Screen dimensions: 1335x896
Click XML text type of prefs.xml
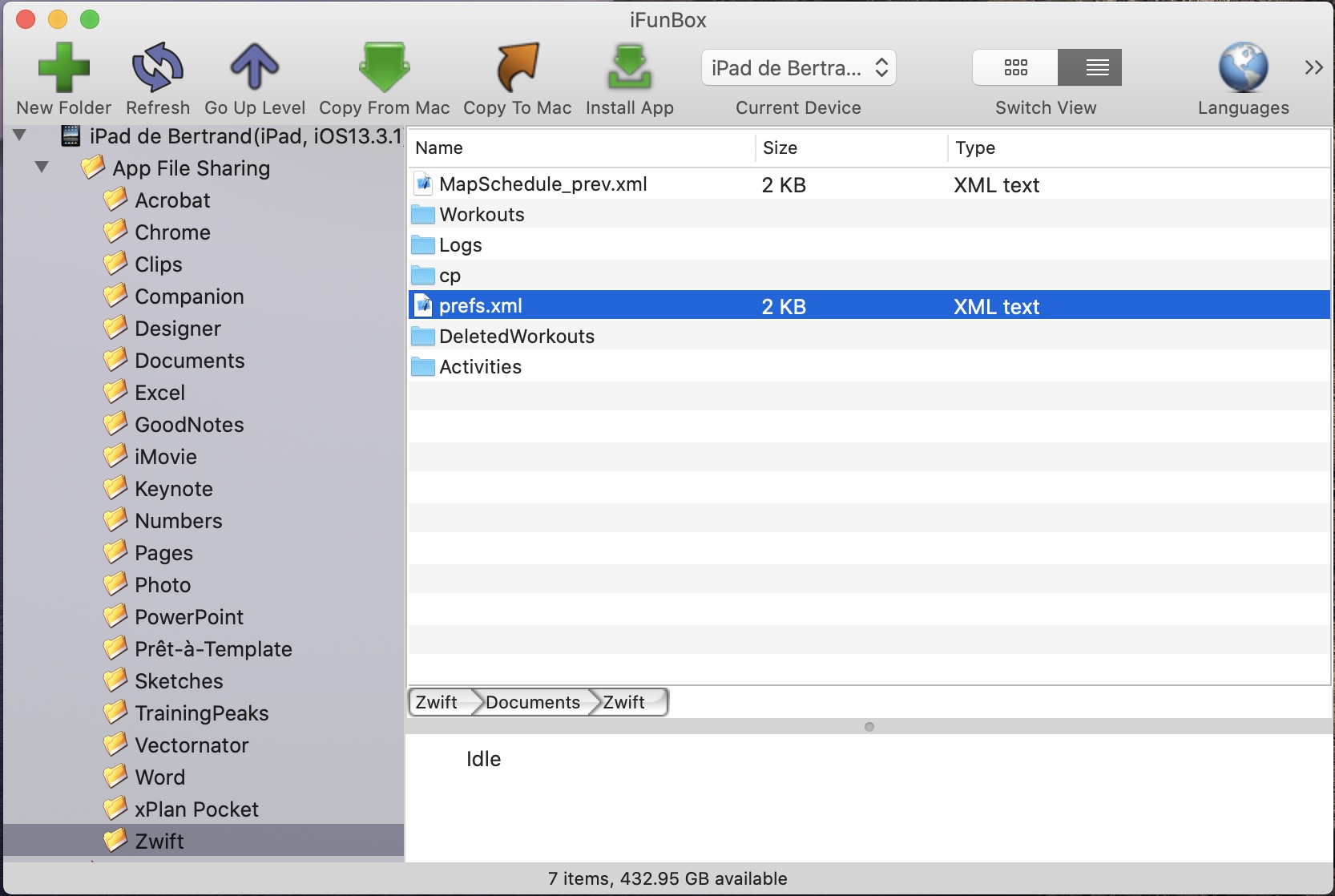click(996, 307)
